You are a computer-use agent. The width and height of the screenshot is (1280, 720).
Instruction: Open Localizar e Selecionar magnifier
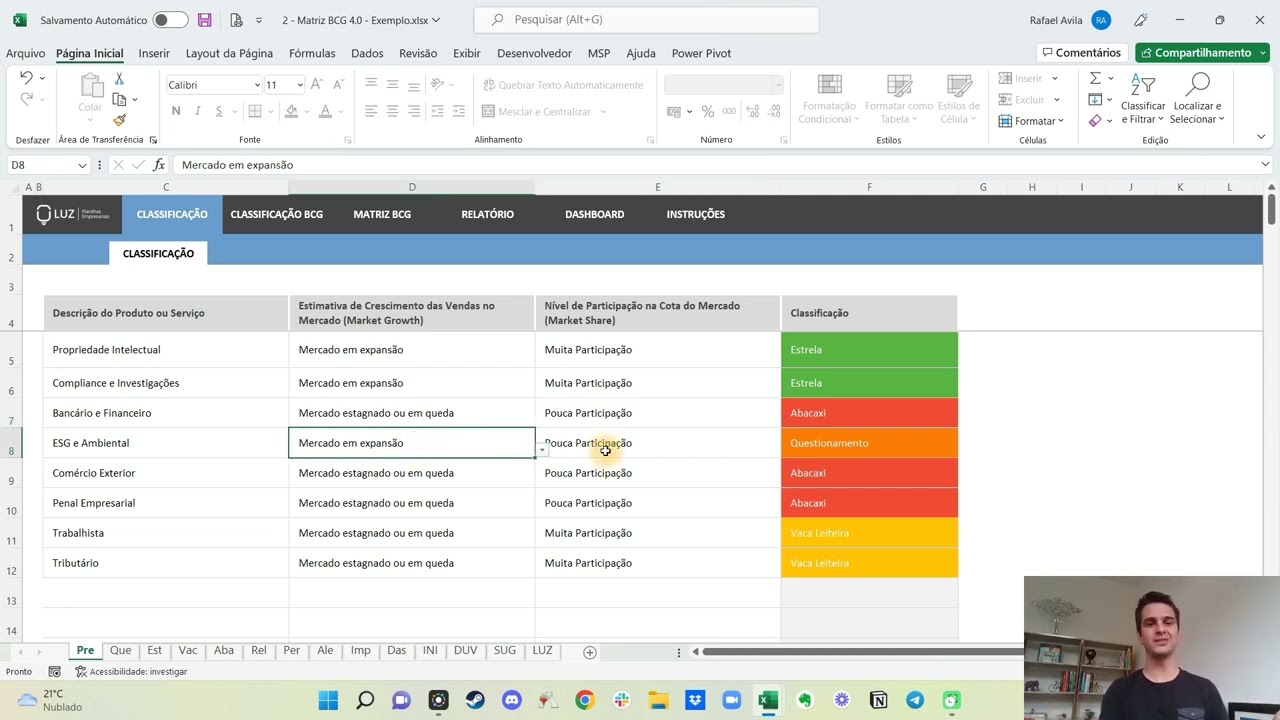click(x=1197, y=98)
